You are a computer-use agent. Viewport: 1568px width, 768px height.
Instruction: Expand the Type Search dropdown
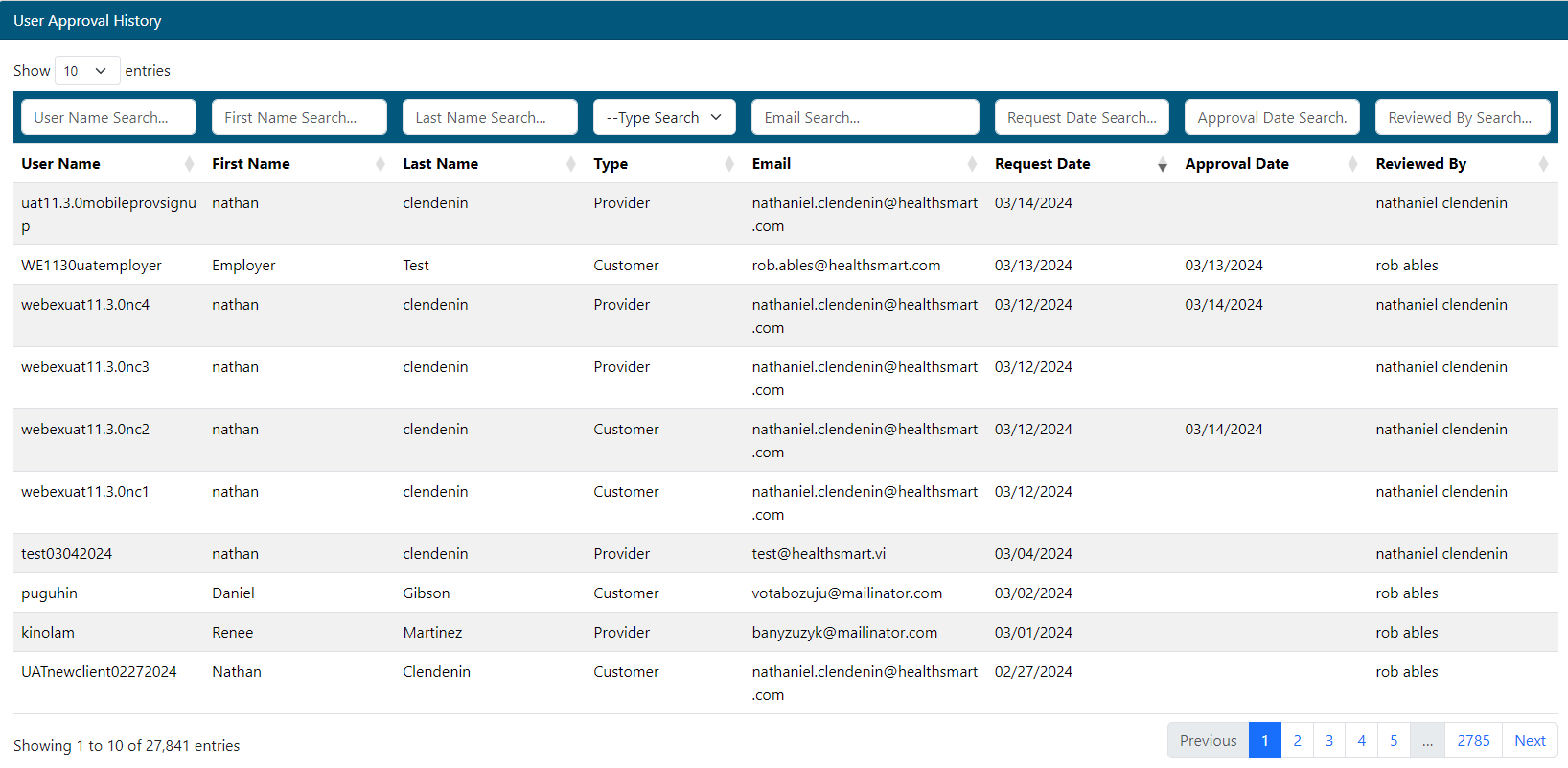[663, 117]
